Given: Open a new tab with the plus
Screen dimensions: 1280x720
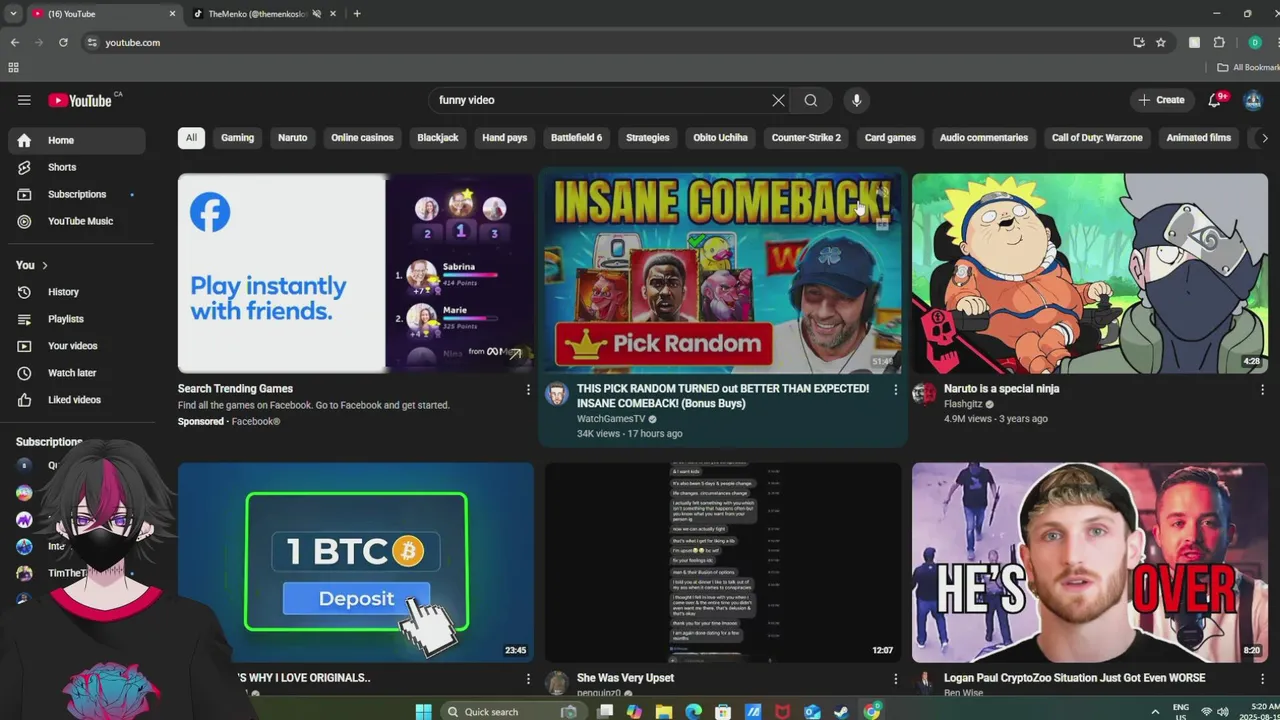Looking at the screenshot, I should 357,14.
